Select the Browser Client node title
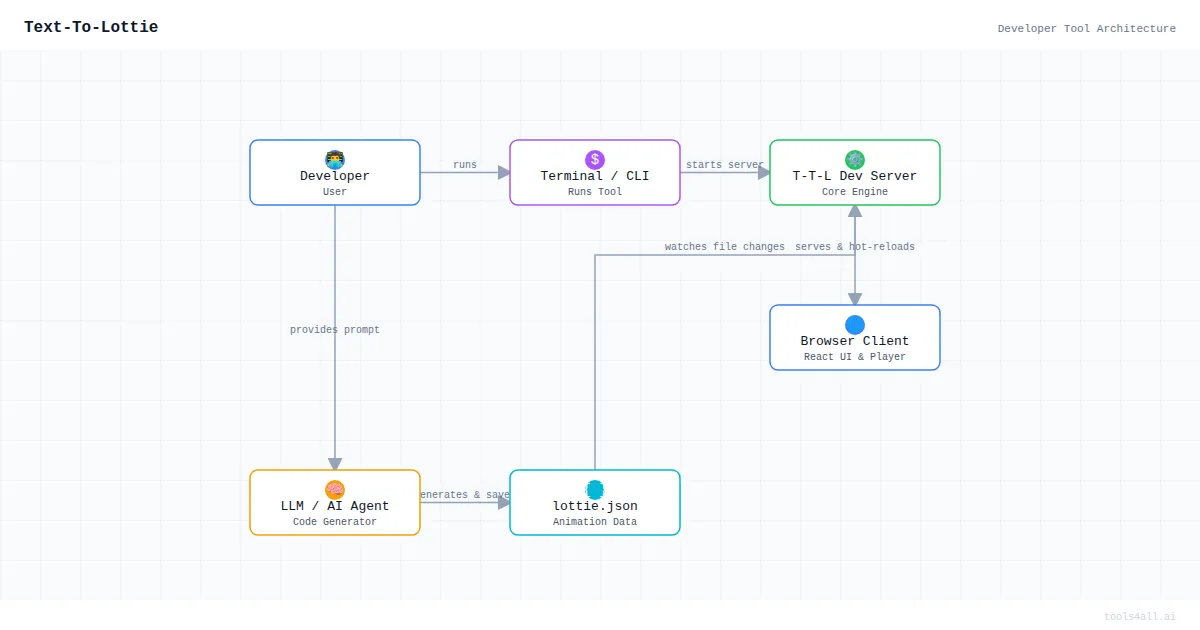1200x630 pixels. click(855, 341)
